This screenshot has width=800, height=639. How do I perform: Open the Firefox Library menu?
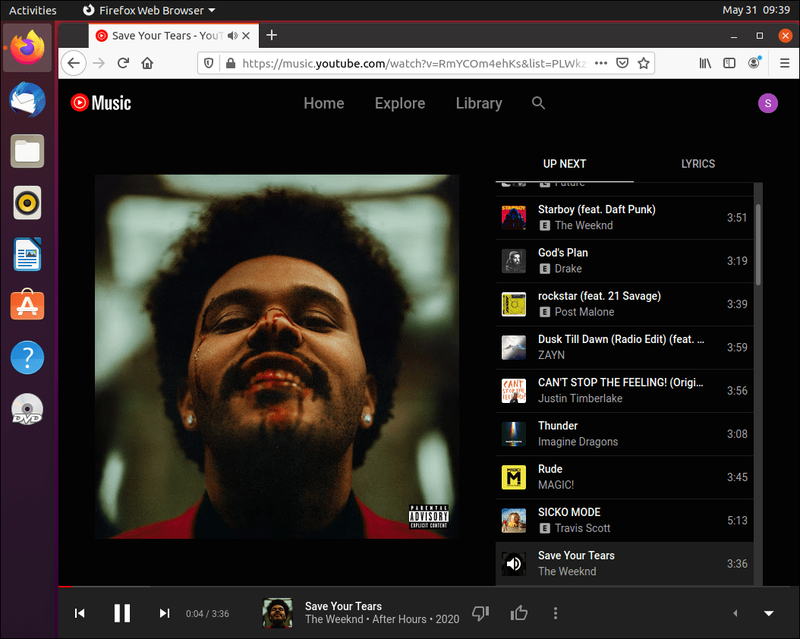tap(705, 63)
